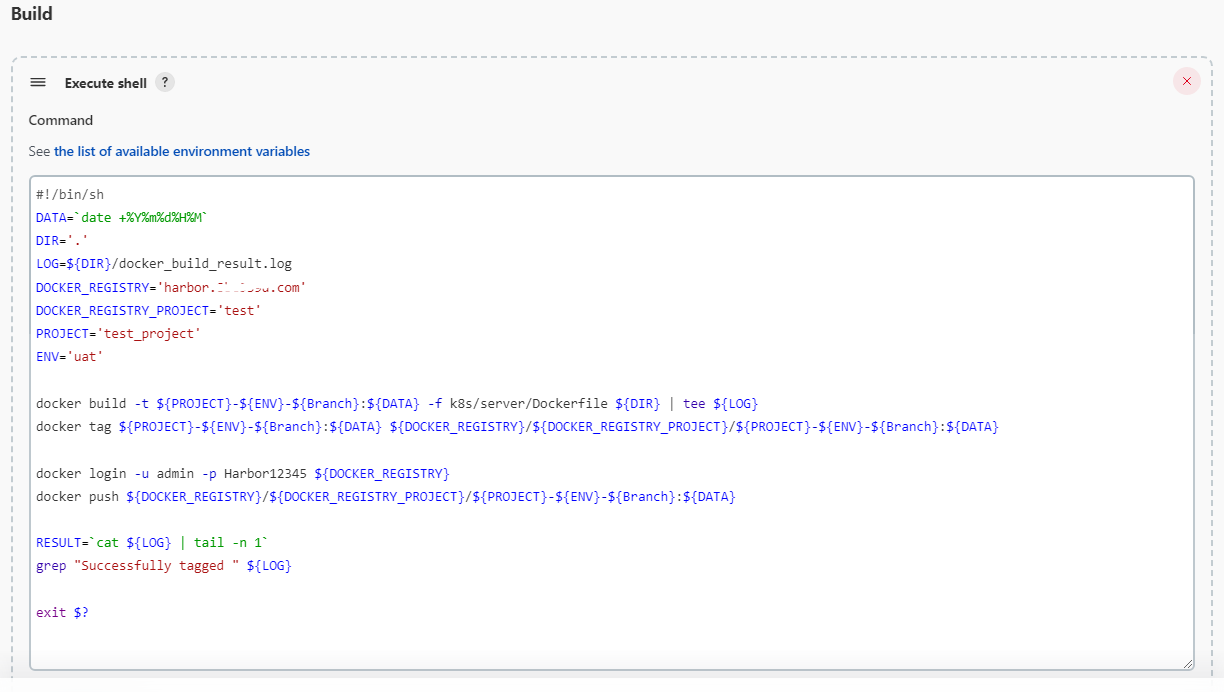Image resolution: width=1224 pixels, height=692 pixels.
Task: Click the Command field label
Action: pyautogui.click(x=61, y=120)
